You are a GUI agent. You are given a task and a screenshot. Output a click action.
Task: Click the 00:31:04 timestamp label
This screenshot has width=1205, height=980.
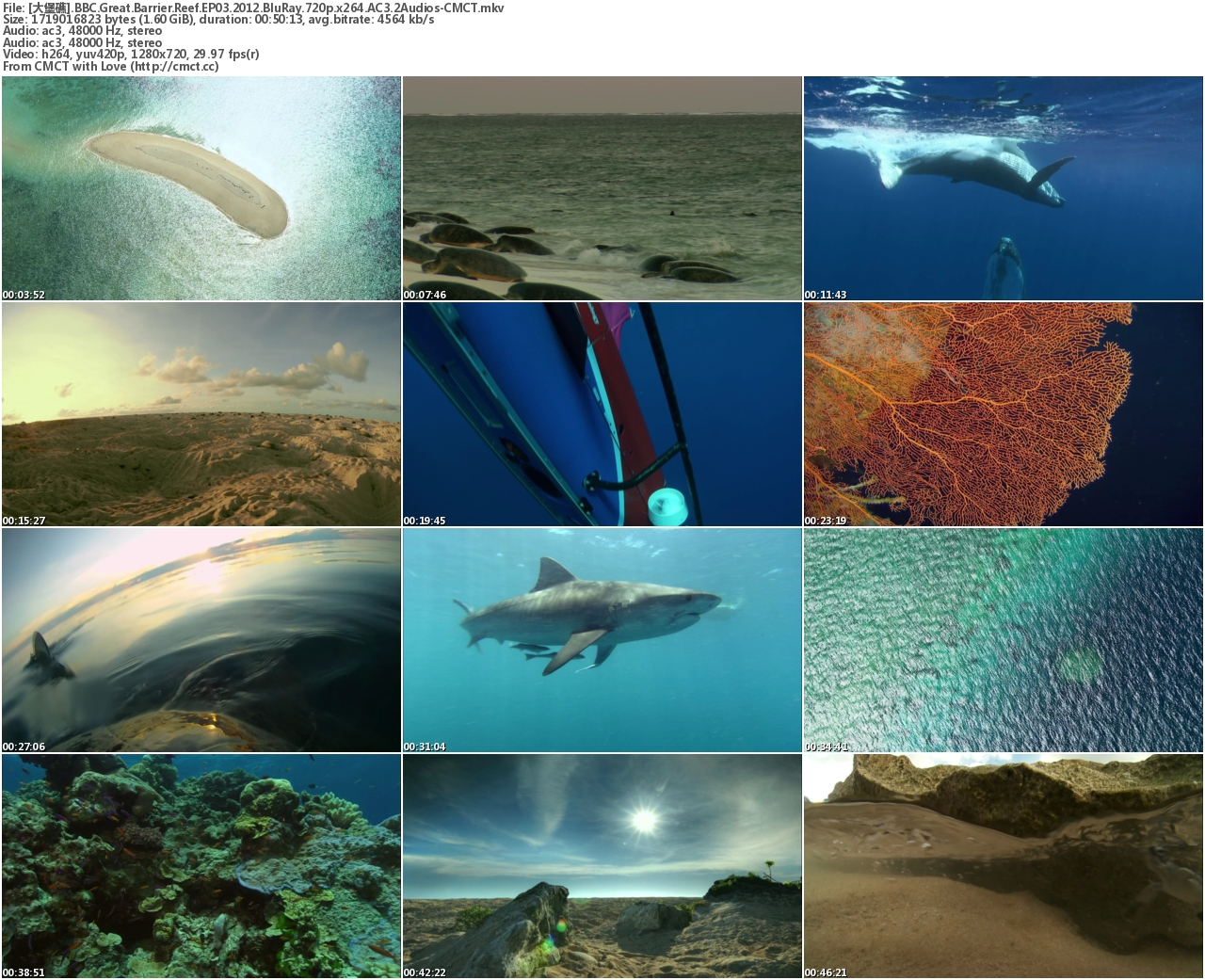[x=425, y=747]
